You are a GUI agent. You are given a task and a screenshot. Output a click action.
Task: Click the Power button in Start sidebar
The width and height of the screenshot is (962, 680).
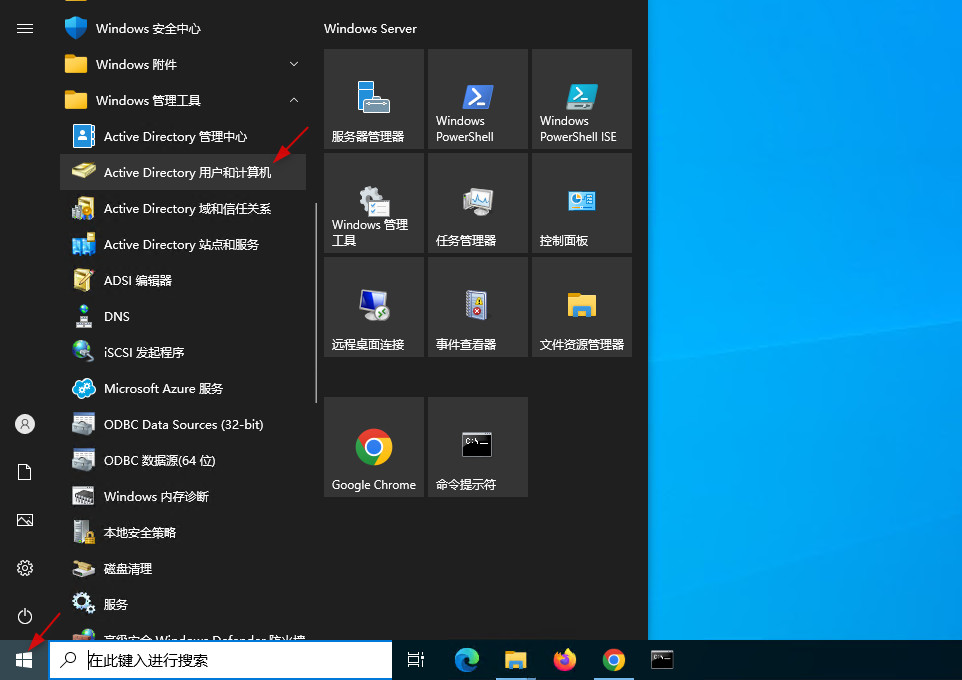25,616
